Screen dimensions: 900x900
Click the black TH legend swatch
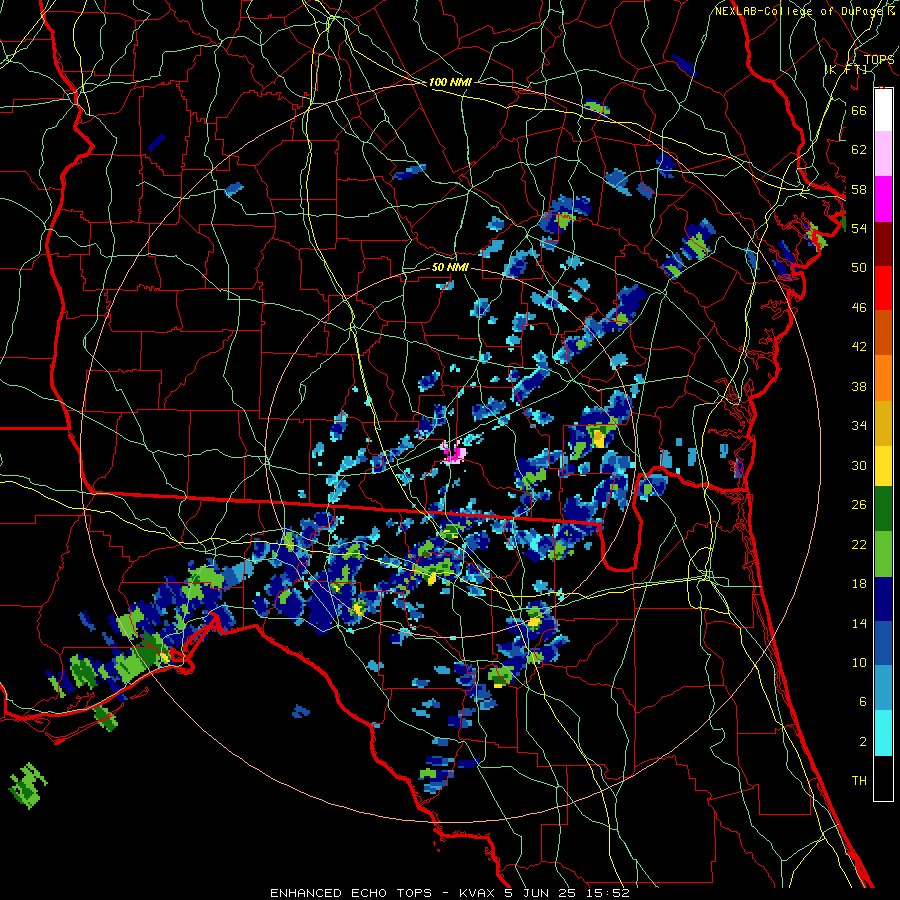click(x=883, y=778)
